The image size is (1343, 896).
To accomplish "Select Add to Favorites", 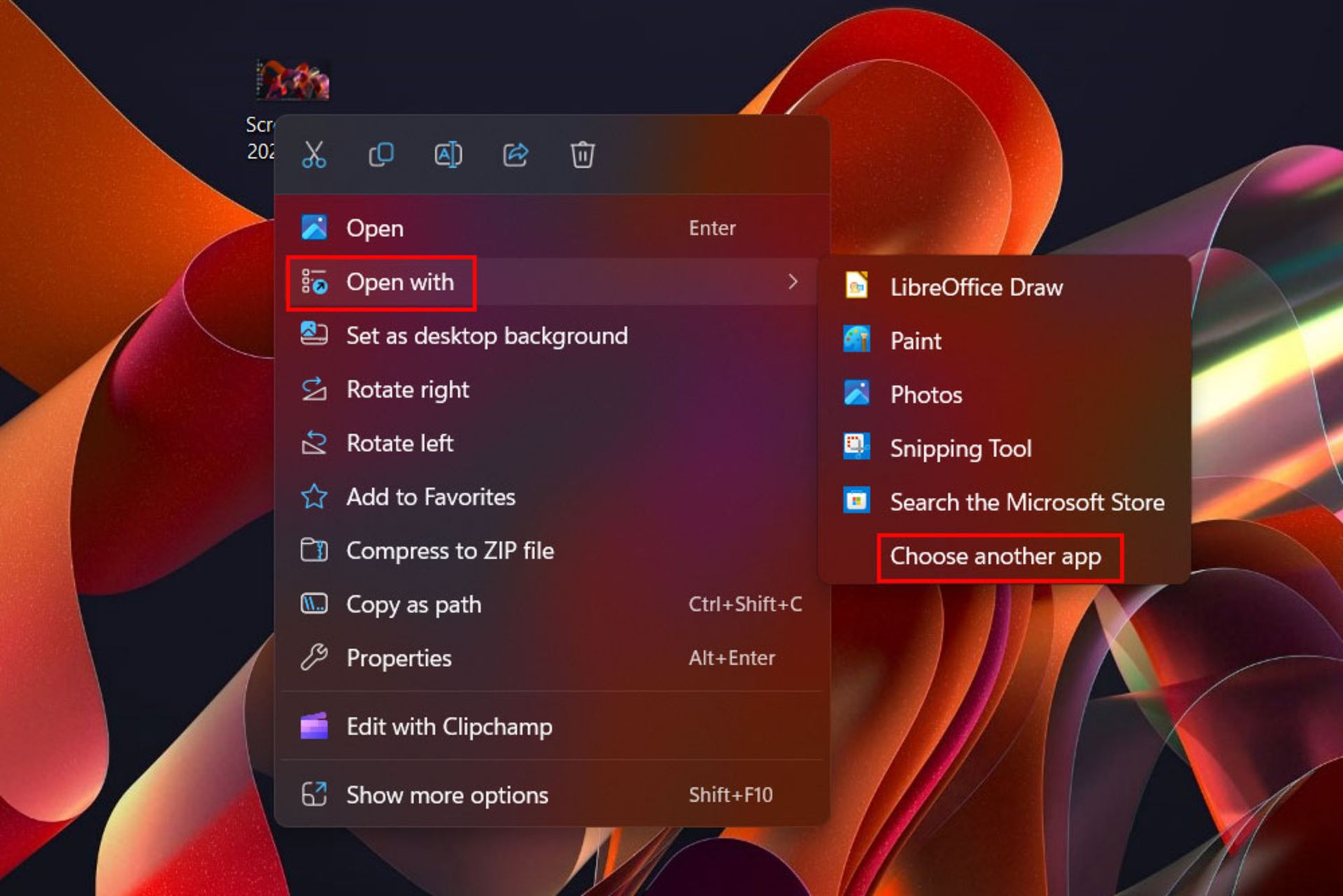I will [x=552, y=497].
